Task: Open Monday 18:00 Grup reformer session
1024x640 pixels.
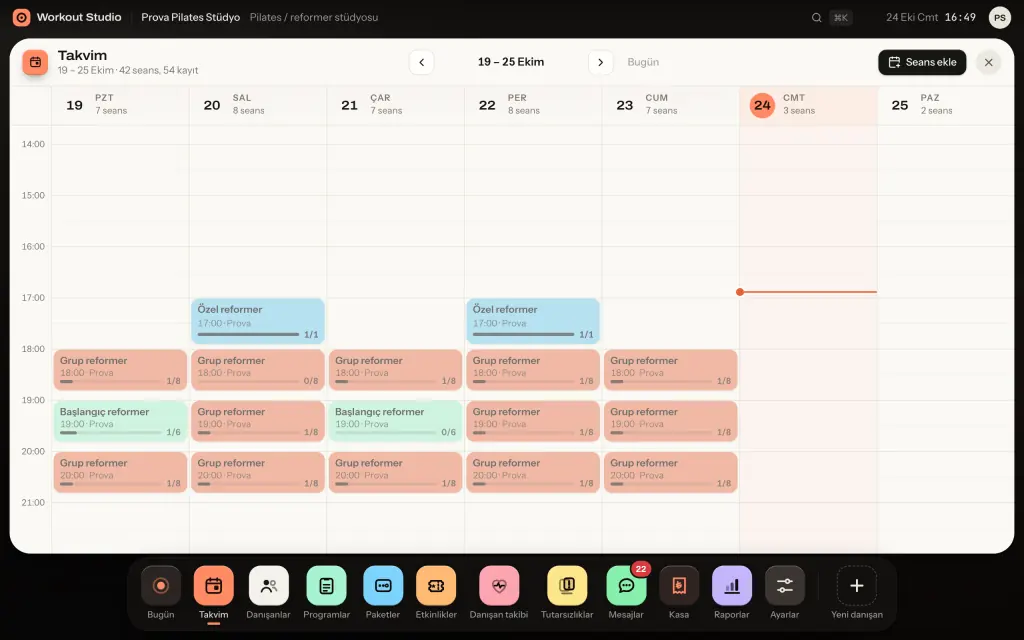Action: (x=120, y=370)
